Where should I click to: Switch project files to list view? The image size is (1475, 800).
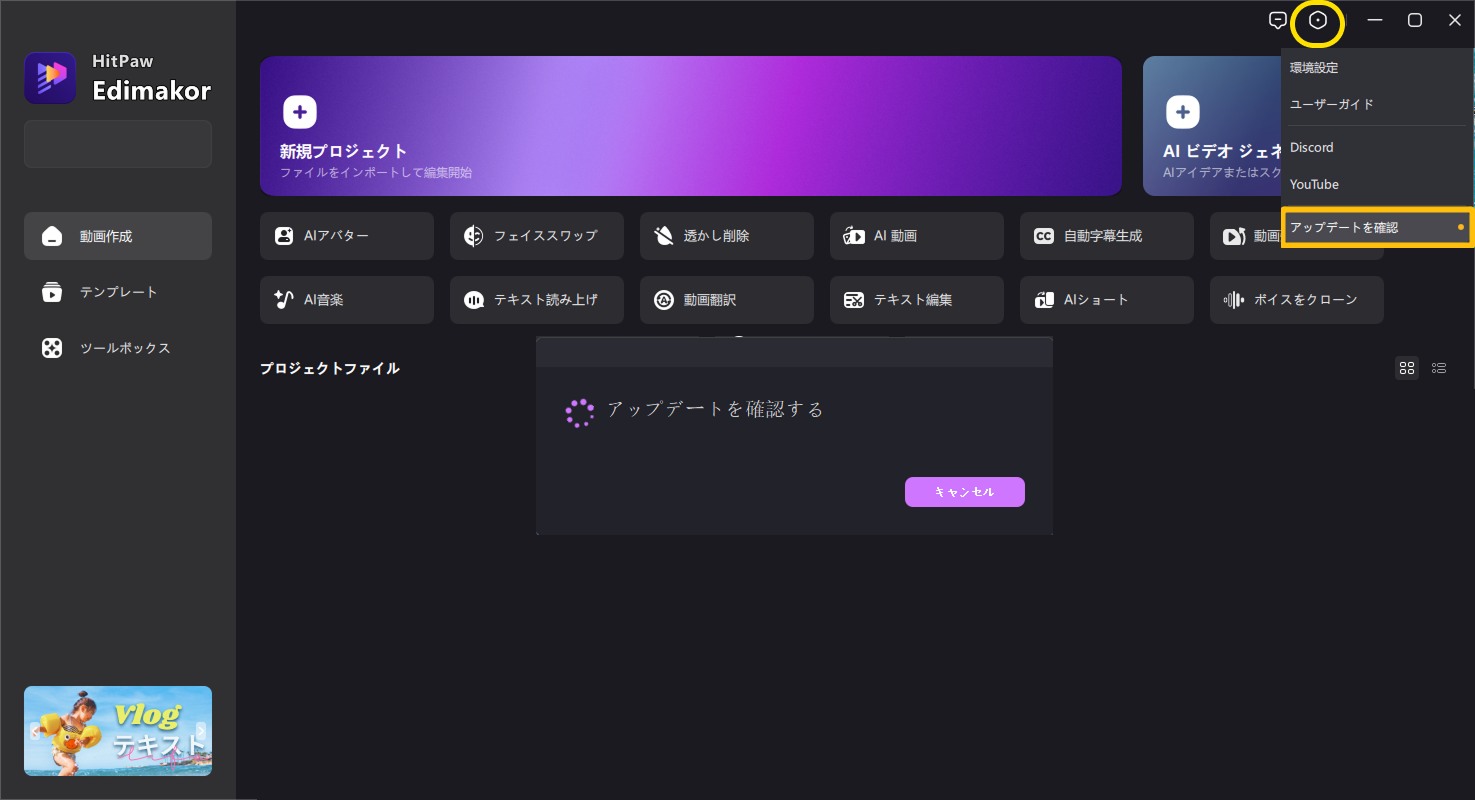coord(1438,367)
